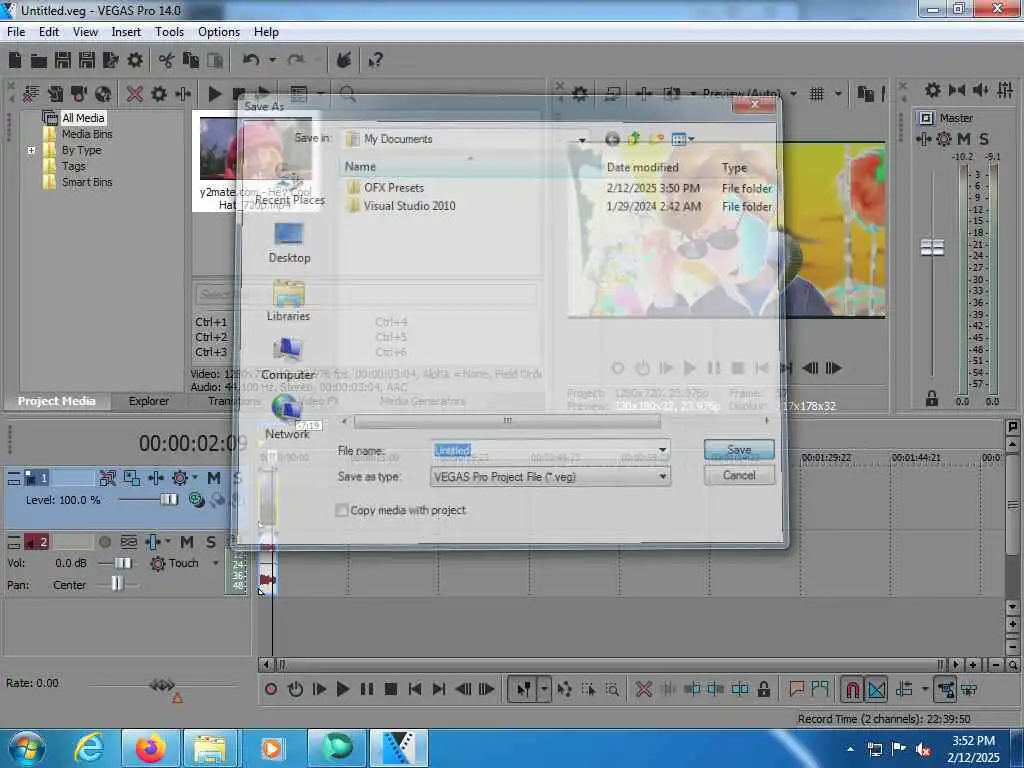This screenshot has width=1024, height=768.
Task: Toggle Master bus Mute M button
Action: coord(964,139)
